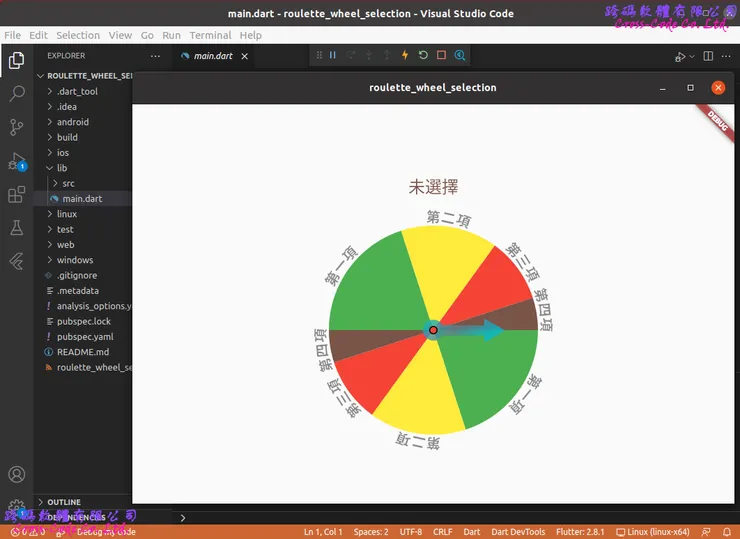Open the Widget Inspector icon

click(460, 55)
